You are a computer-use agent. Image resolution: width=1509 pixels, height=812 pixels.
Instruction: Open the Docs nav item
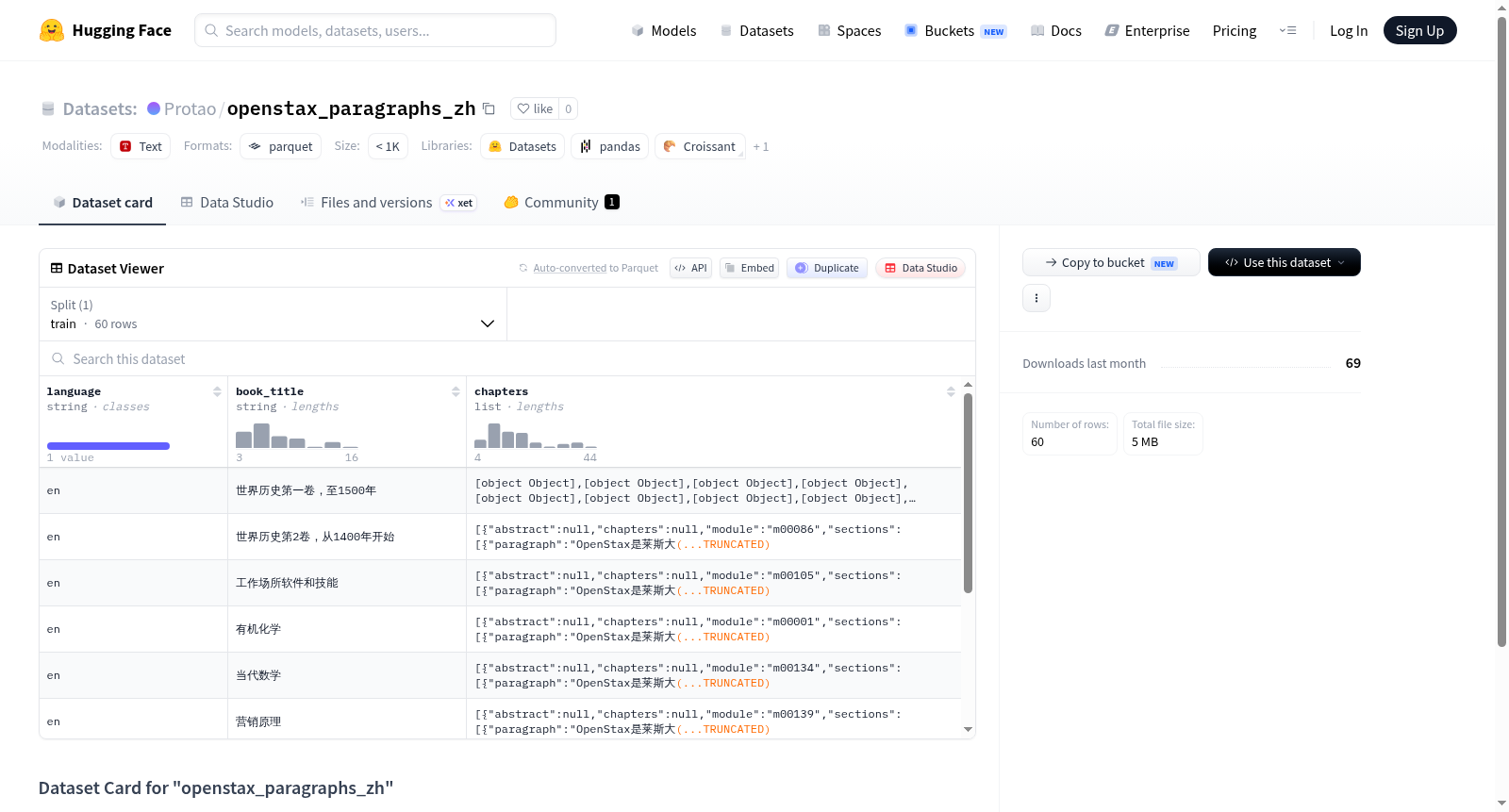(1055, 30)
